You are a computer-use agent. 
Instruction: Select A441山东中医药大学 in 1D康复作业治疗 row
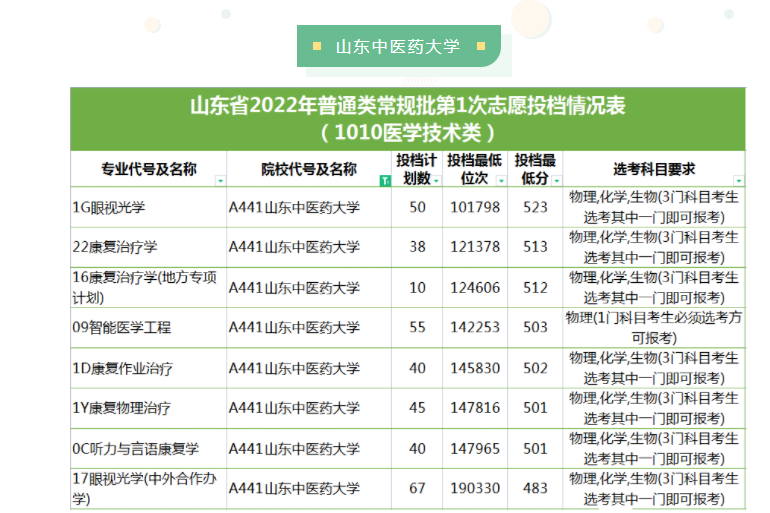click(294, 368)
